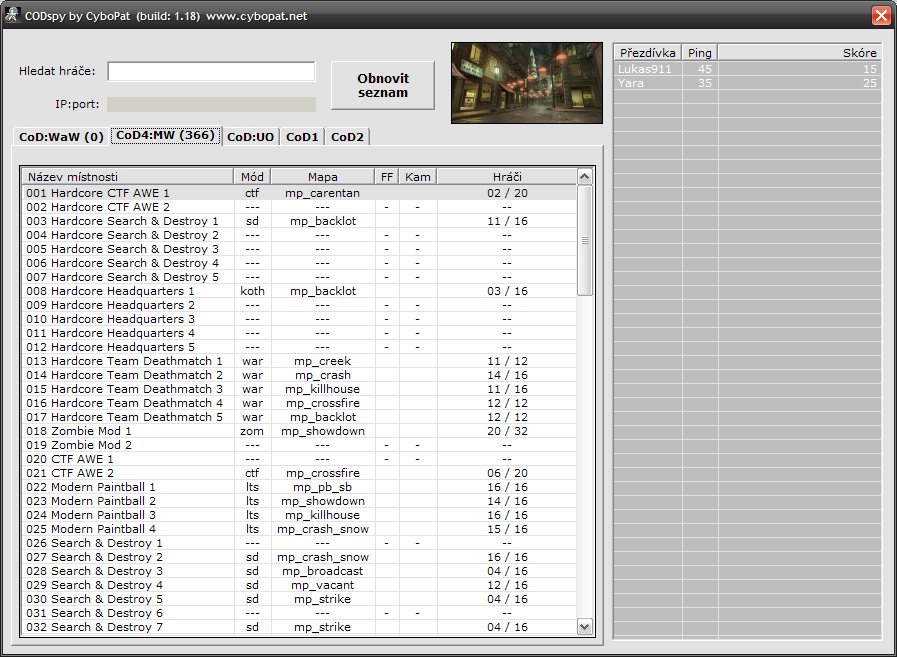Sort players by Přezdívka header
This screenshot has width=897, height=657.
[x=648, y=53]
